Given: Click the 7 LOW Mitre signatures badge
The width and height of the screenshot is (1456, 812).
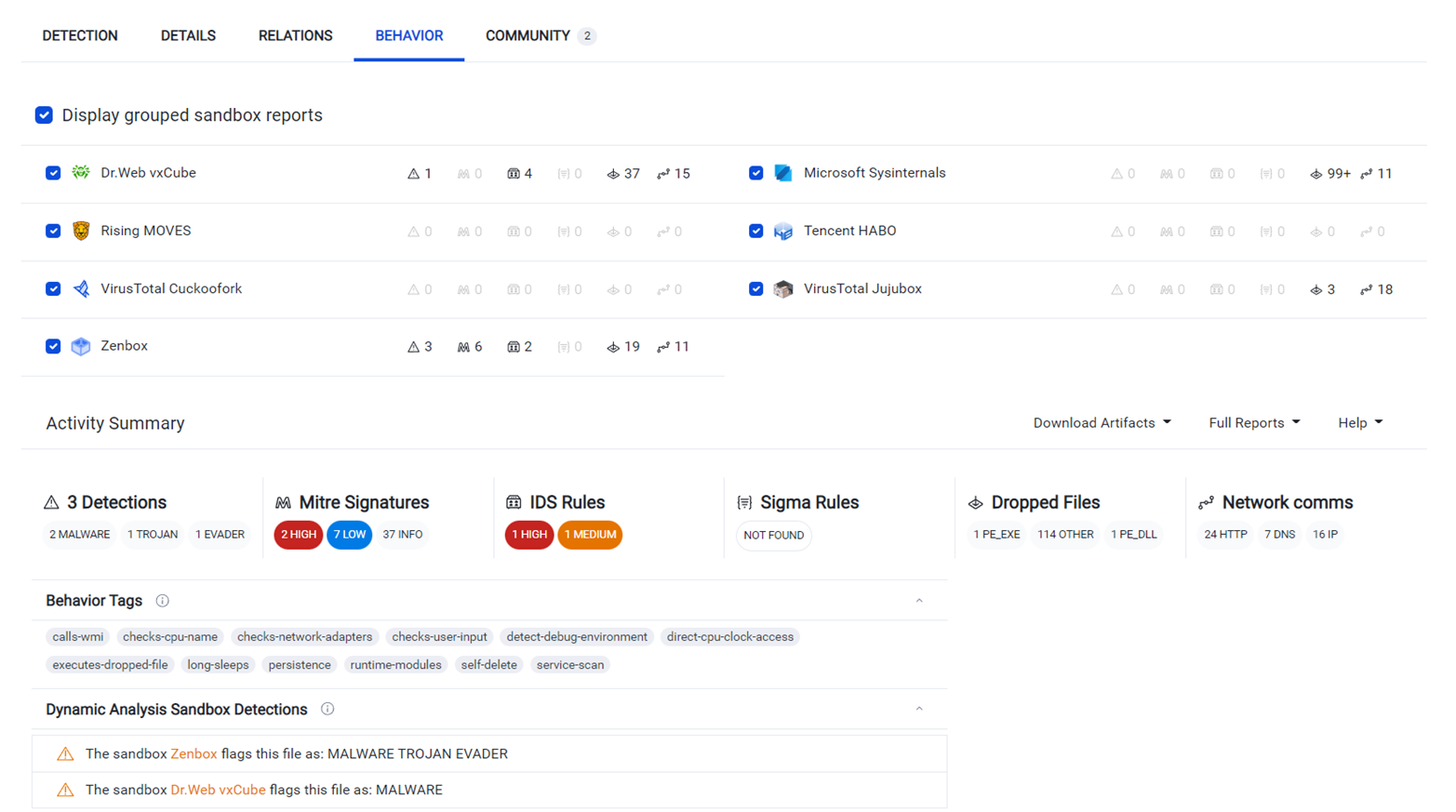Looking at the screenshot, I should click(x=350, y=535).
